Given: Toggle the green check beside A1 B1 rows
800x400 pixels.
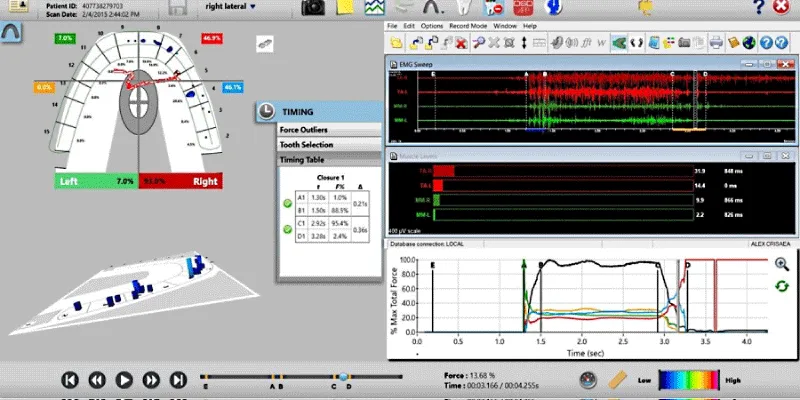Looking at the screenshot, I should tap(288, 204).
